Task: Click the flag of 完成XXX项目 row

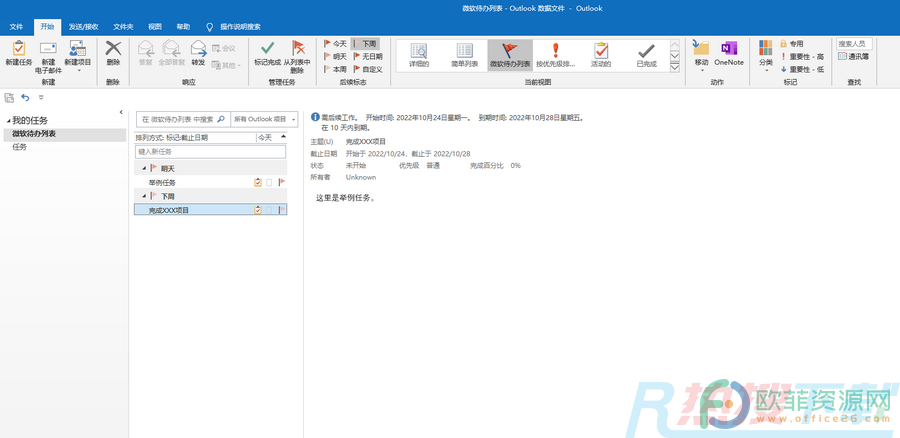Action: tap(281, 210)
